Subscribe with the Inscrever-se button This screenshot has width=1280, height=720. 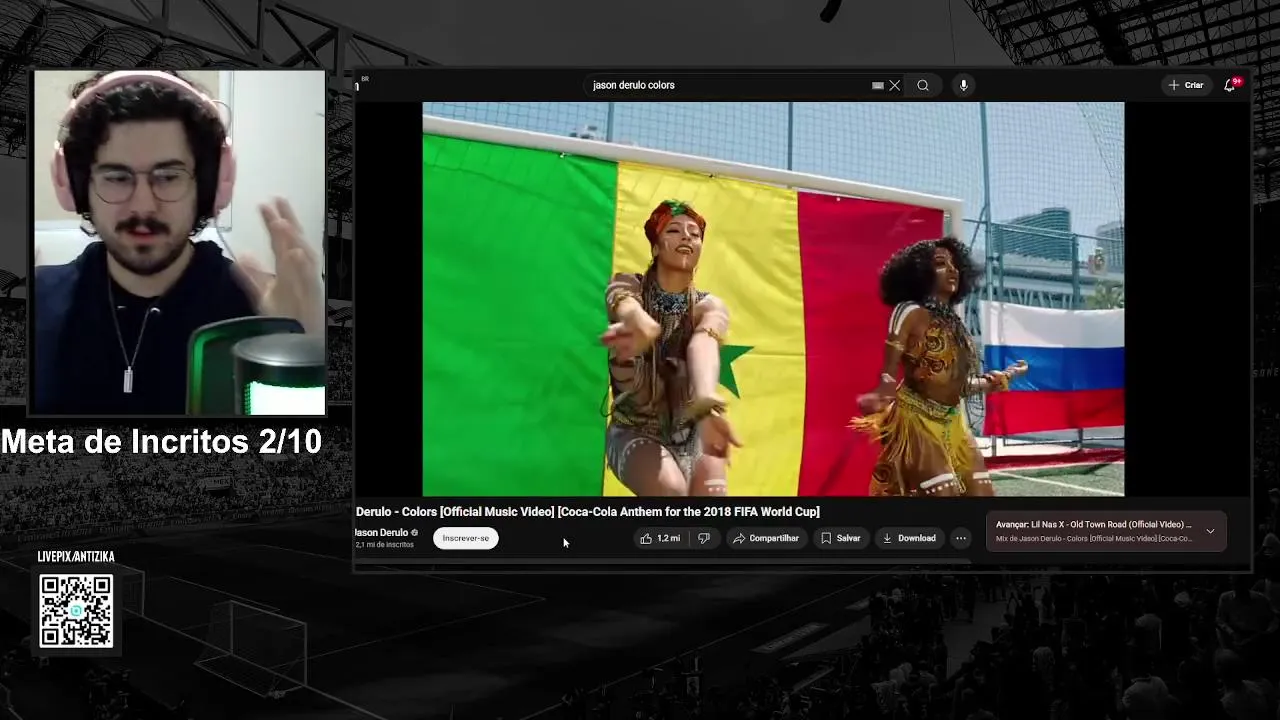point(466,538)
